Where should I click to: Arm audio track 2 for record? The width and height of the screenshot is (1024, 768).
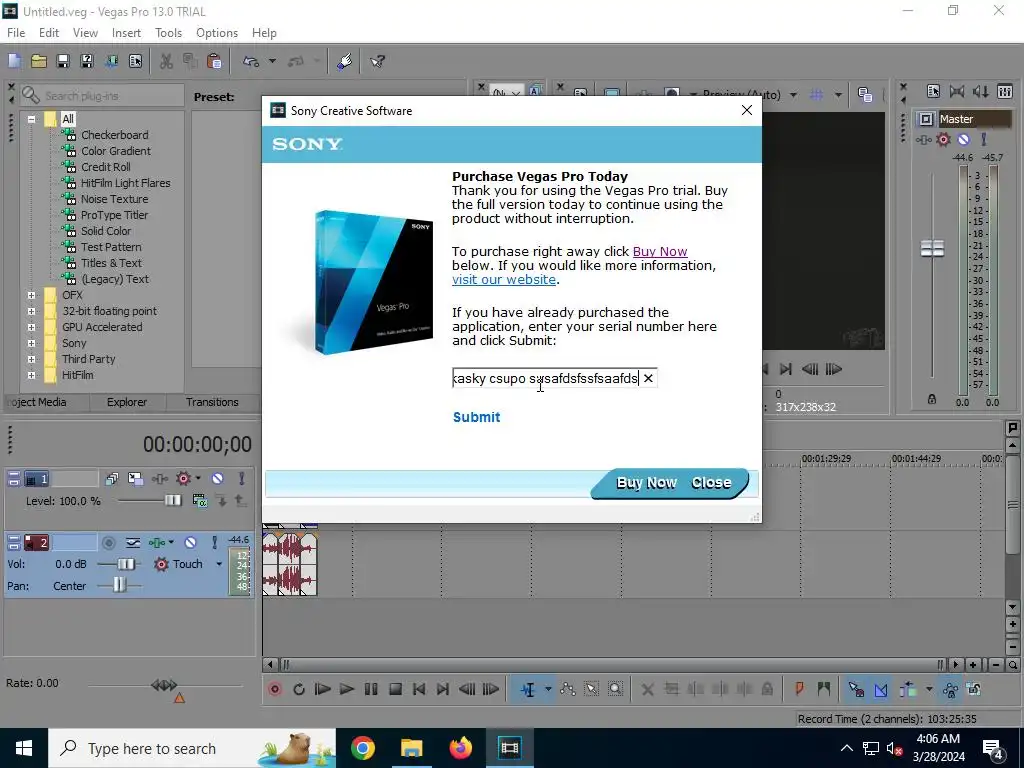[108, 543]
